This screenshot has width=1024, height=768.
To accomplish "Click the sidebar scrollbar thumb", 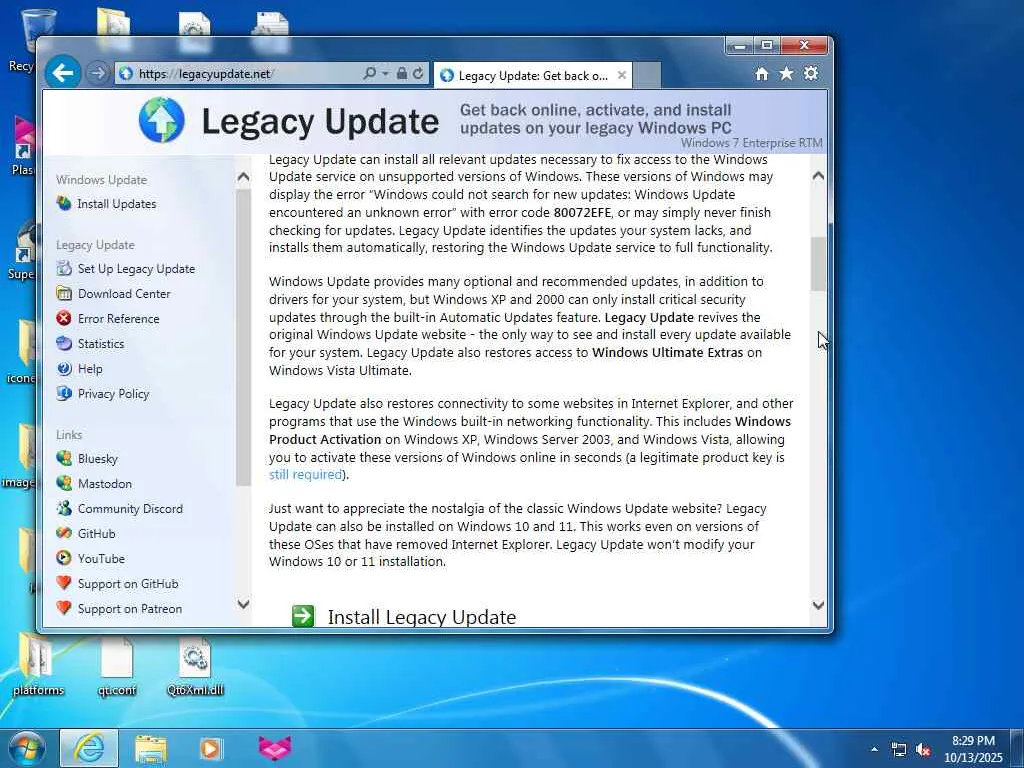I will tap(243, 337).
